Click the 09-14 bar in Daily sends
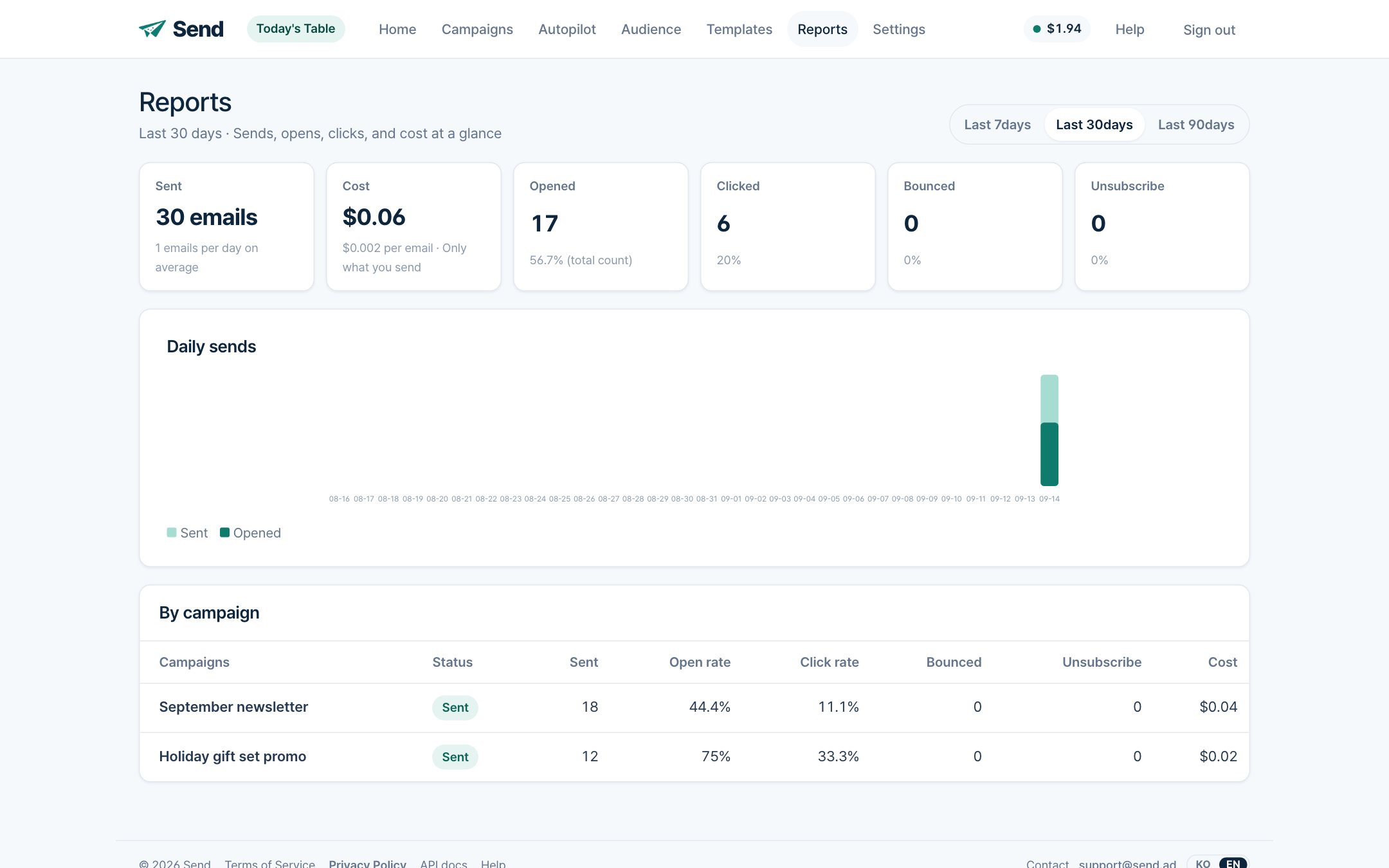Screen dimensions: 1389x868 [1049, 430]
